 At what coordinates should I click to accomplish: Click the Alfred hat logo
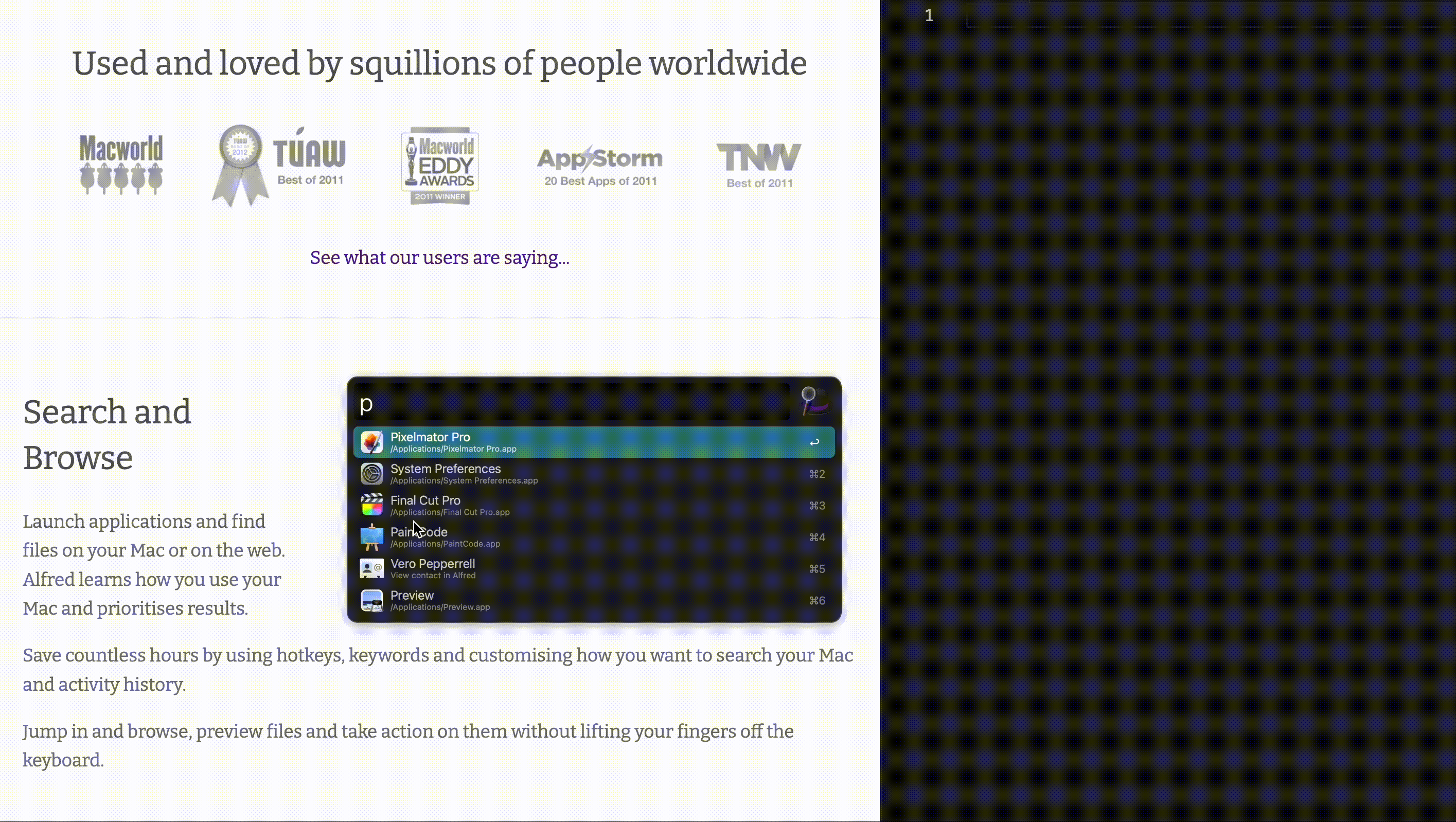(x=814, y=402)
